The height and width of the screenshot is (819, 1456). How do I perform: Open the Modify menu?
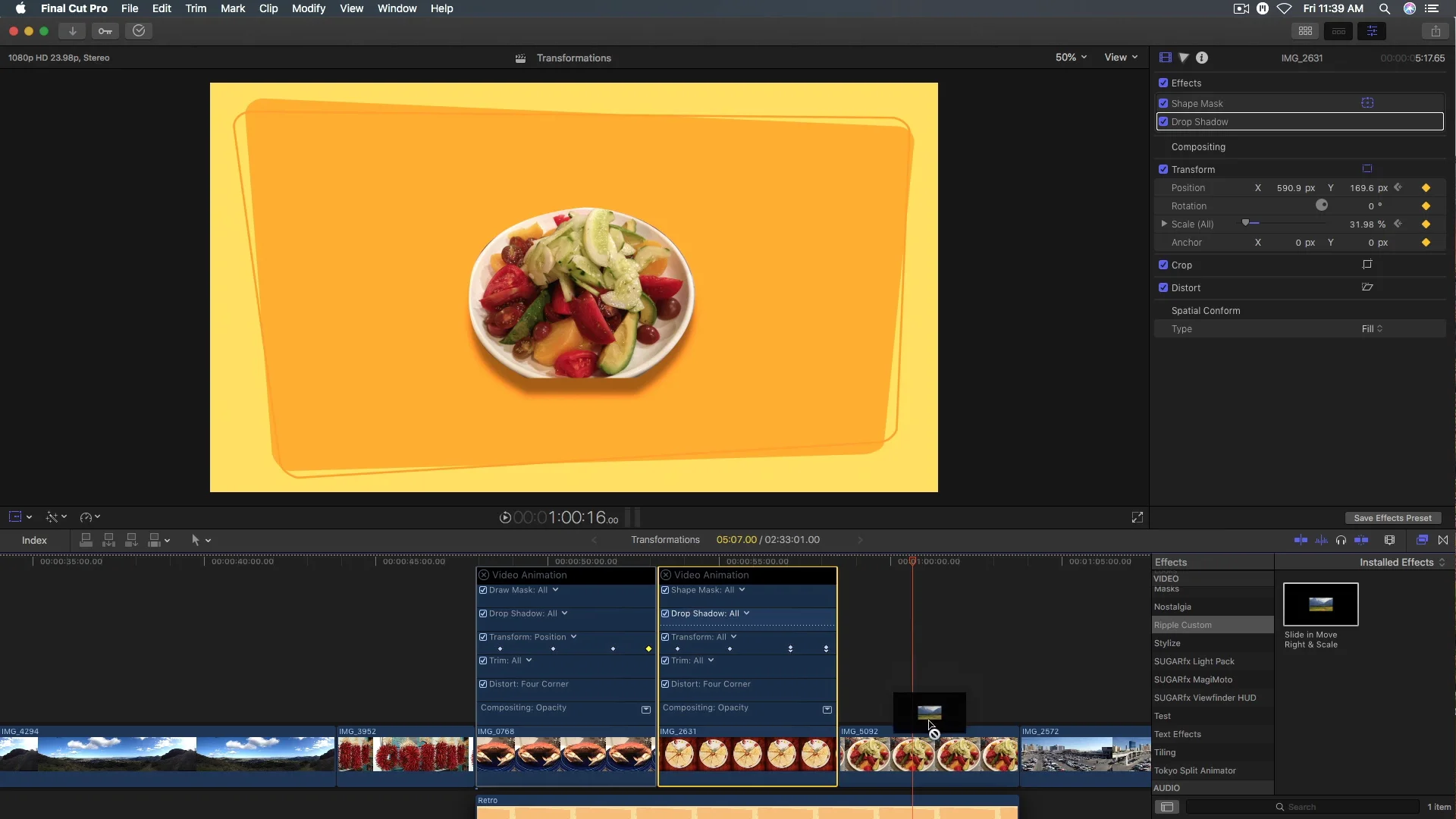[x=308, y=8]
